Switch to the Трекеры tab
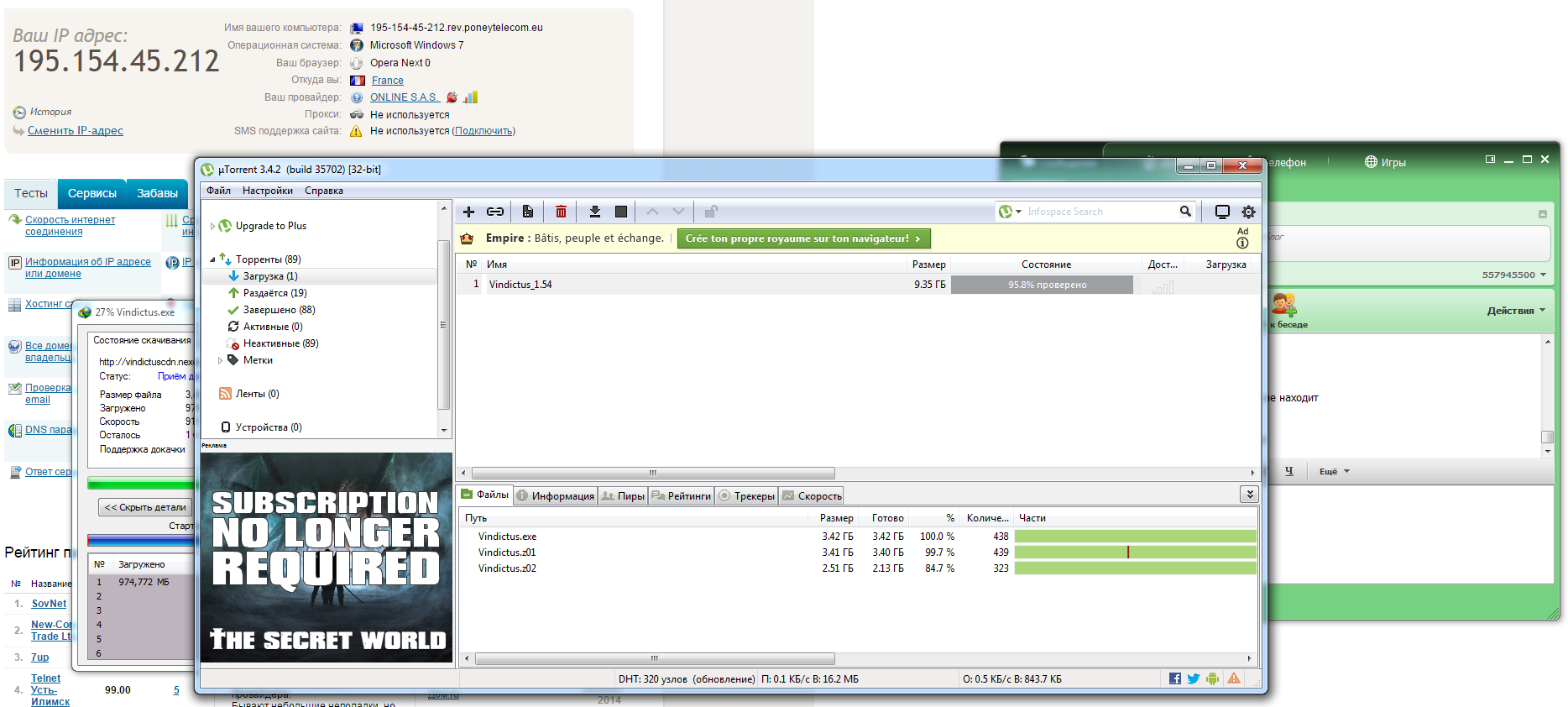Image resolution: width=1568 pixels, height=707 pixels. 746,496
